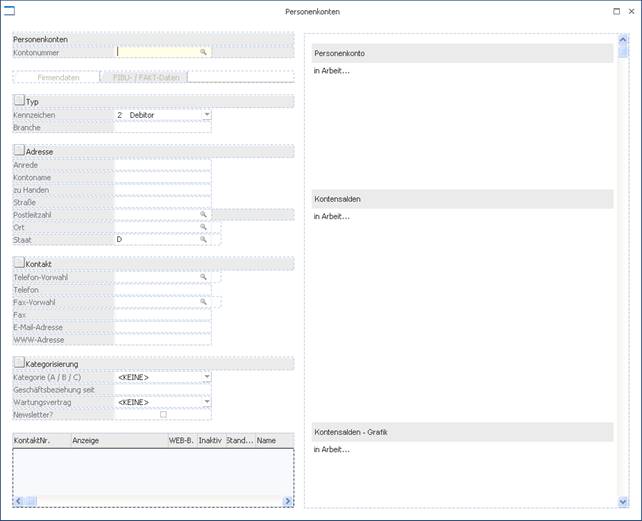
Task: Toggle the Typ section checkbox
Action: (x=18, y=101)
